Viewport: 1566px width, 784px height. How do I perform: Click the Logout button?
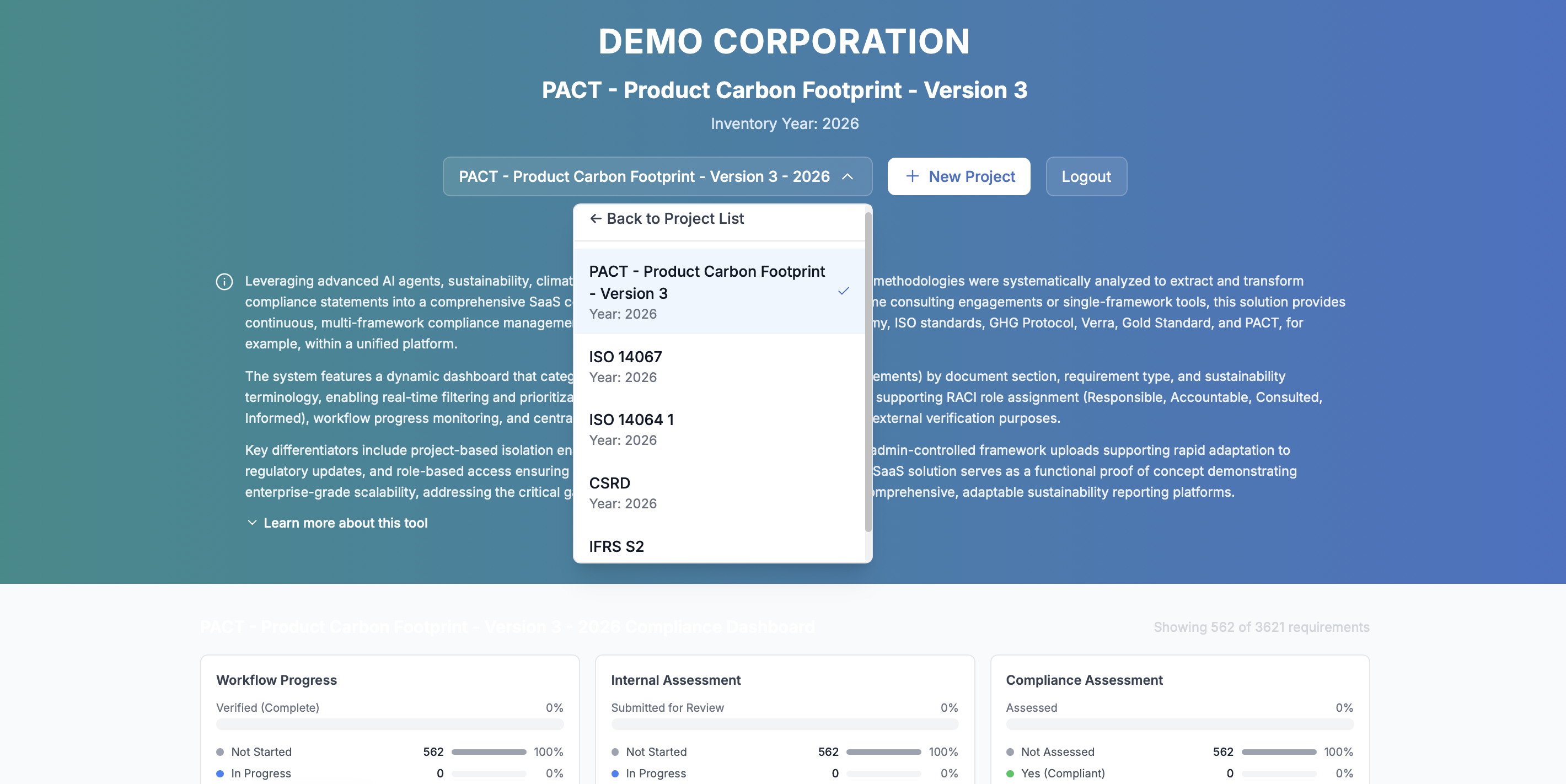pos(1086,177)
